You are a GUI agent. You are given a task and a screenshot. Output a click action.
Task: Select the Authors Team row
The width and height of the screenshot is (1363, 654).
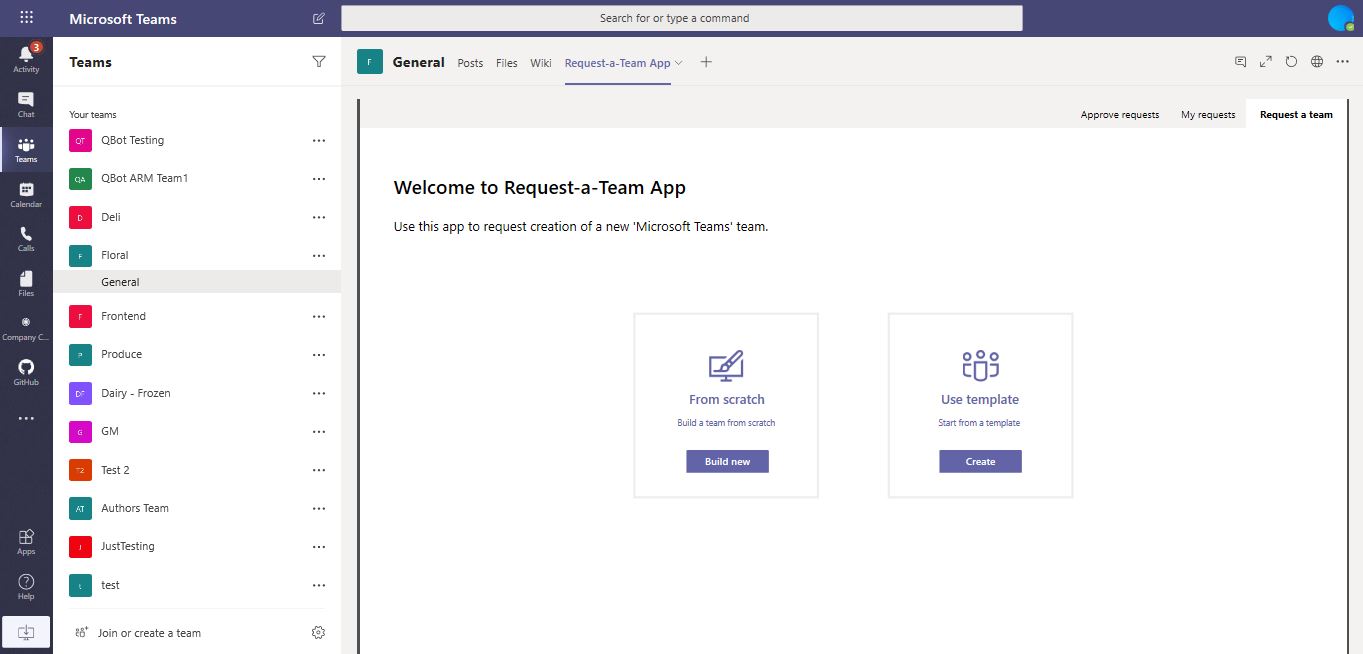coord(197,508)
